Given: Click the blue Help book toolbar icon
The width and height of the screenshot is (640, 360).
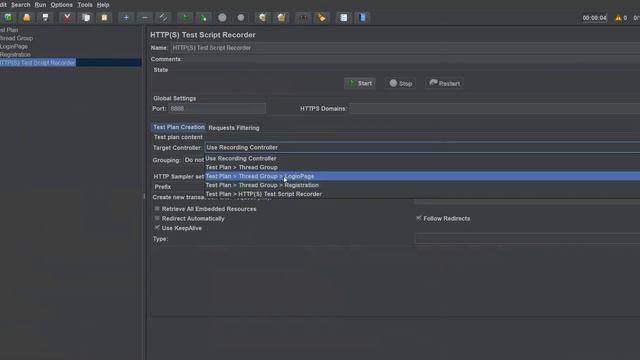Looking at the screenshot, I should [x=362, y=18].
